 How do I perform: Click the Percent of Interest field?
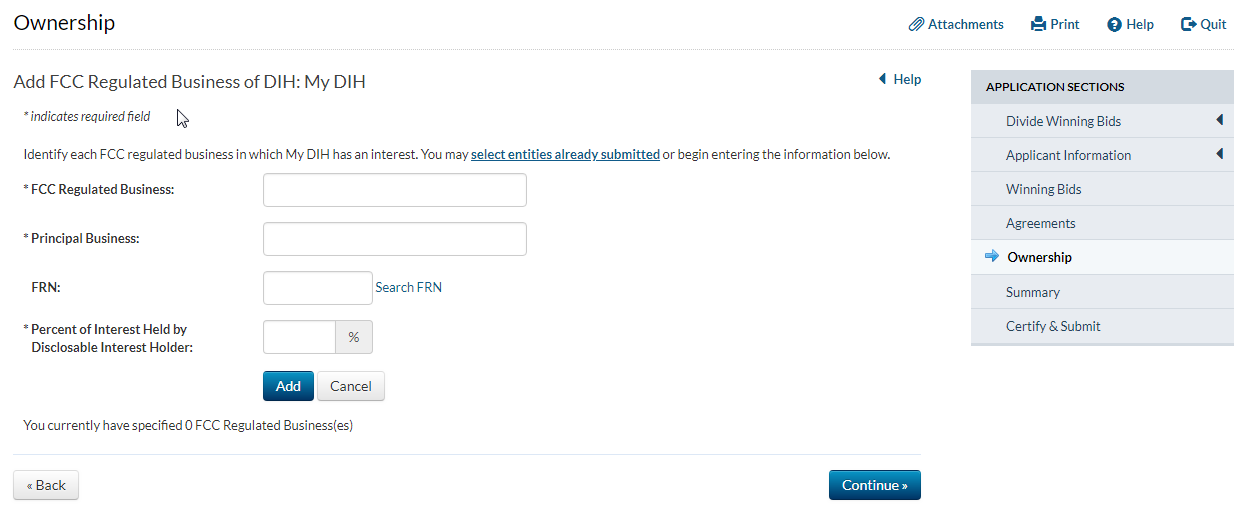click(299, 337)
